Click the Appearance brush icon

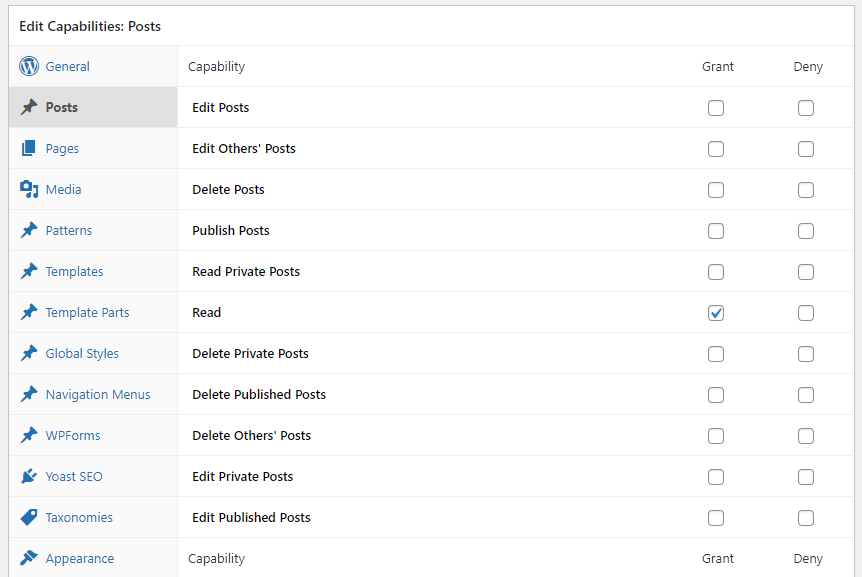(x=29, y=558)
